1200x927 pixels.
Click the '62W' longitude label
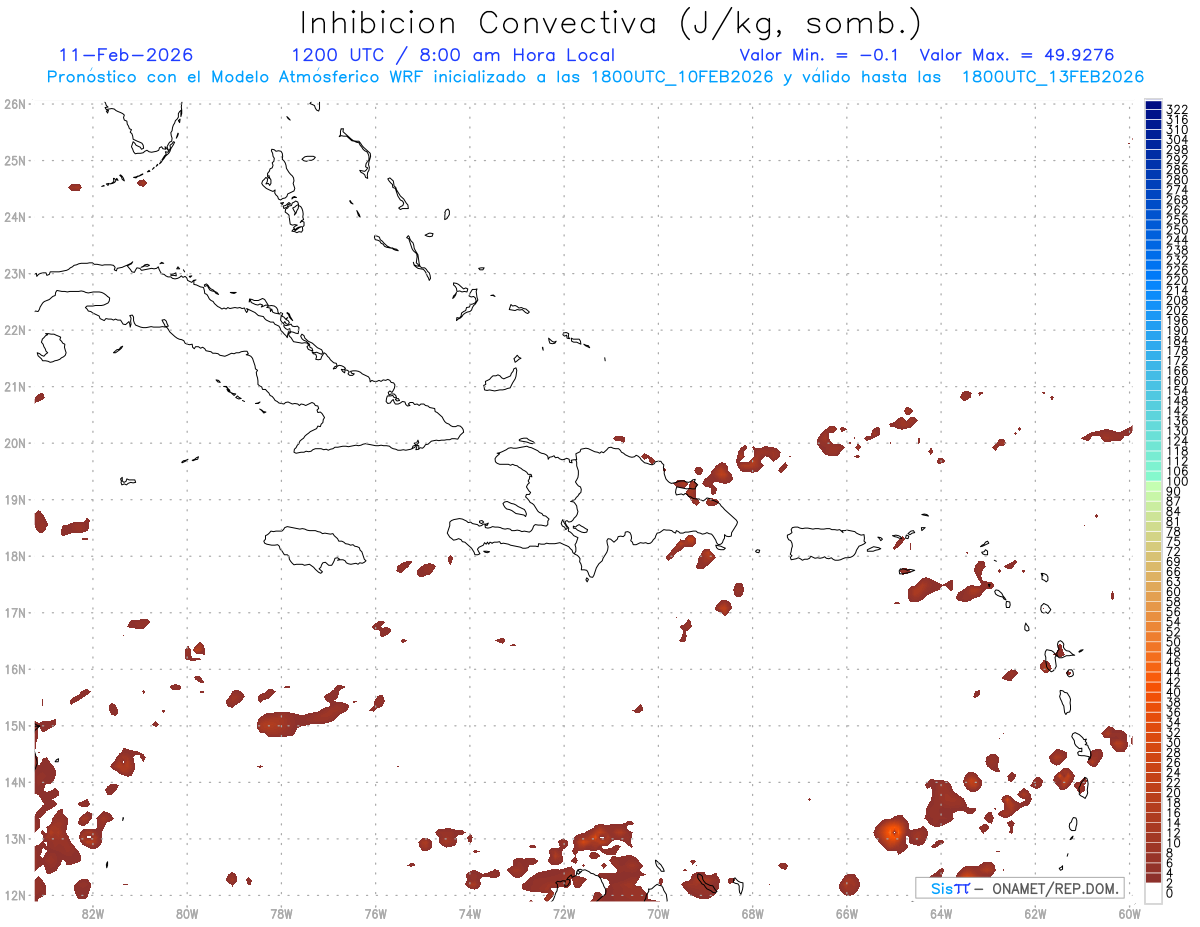pyautogui.click(x=1035, y=913)
